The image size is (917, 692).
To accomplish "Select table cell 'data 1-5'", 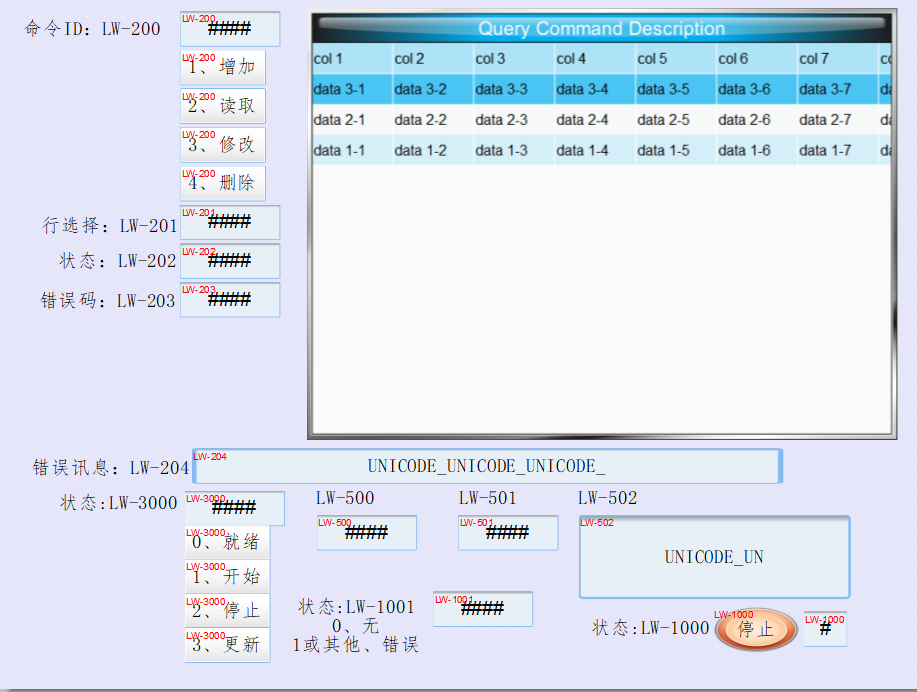I will tap(676, 150).
